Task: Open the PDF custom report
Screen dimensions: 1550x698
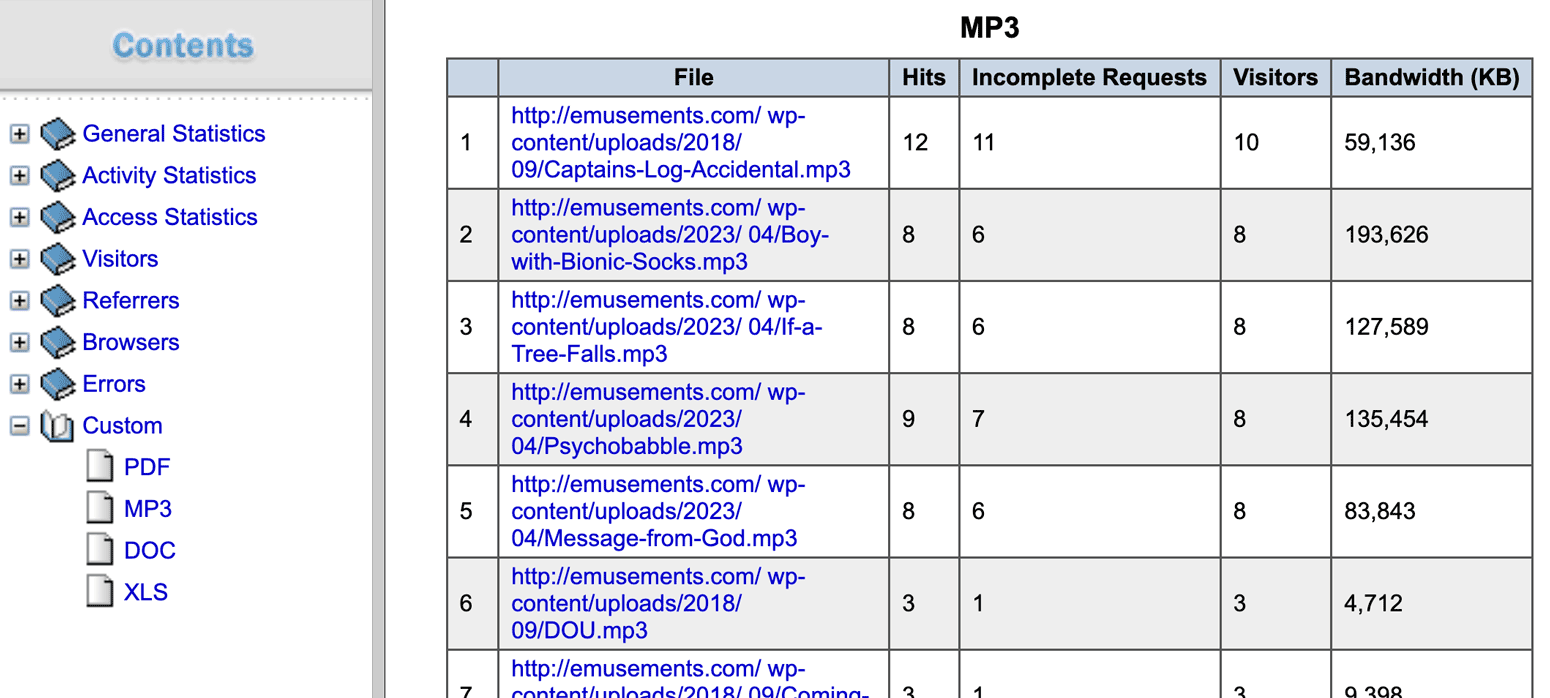Action: click(x=147, y=467)
